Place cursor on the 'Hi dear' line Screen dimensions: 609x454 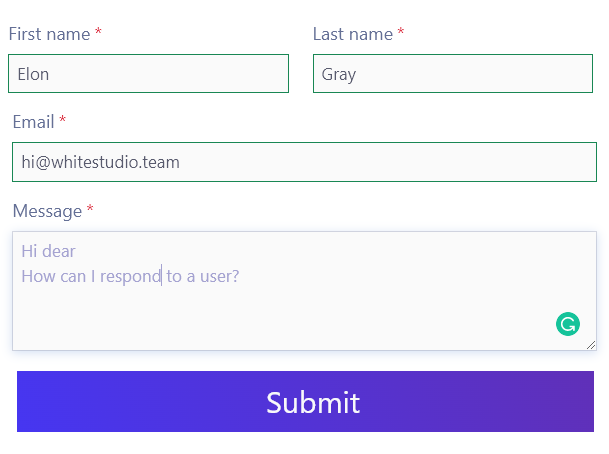point(48,251)
